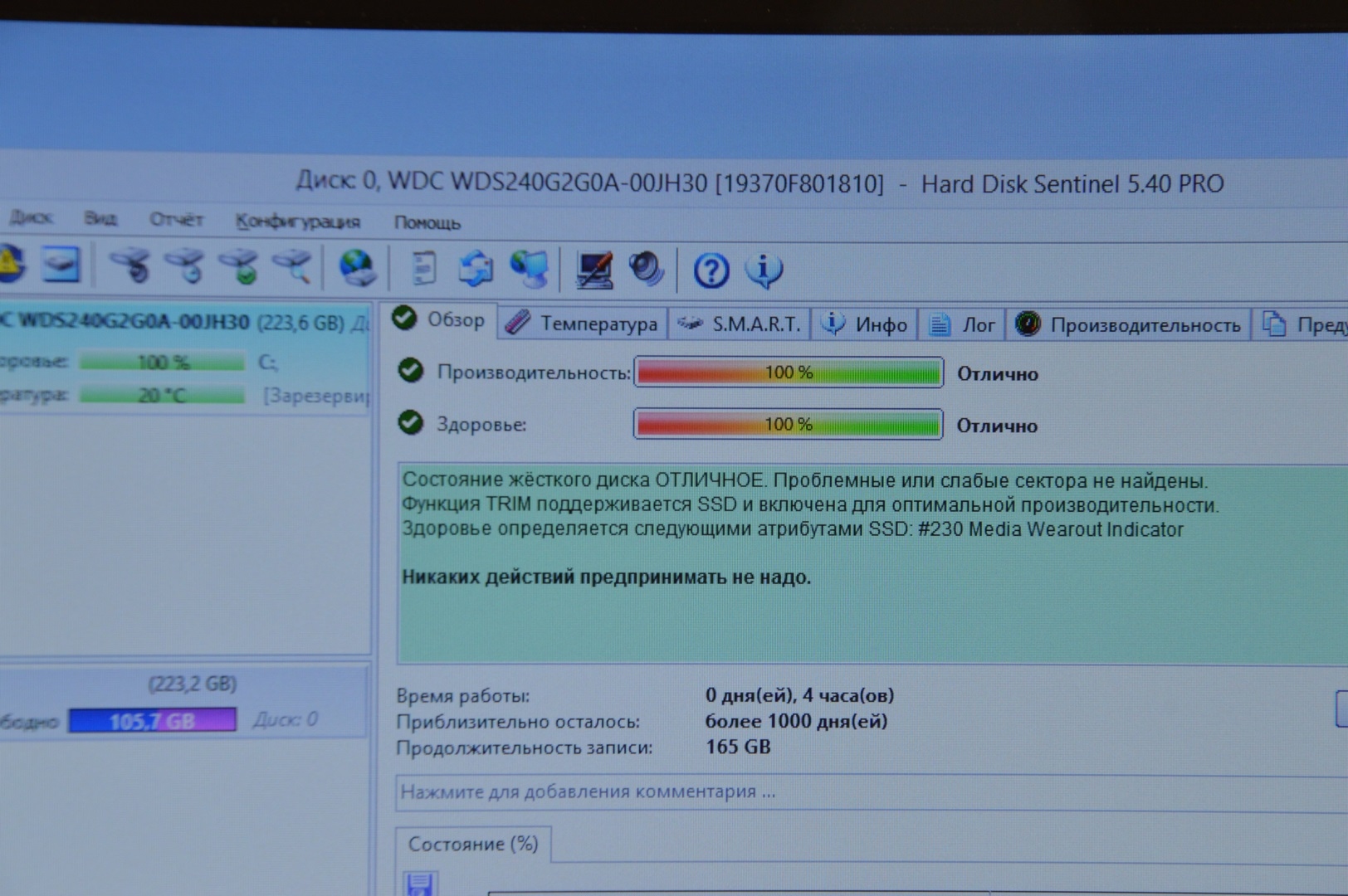The image size is (1348, 896).
Task: Open the disk surface test magnifier icon
Action: [x=292, y=267]
